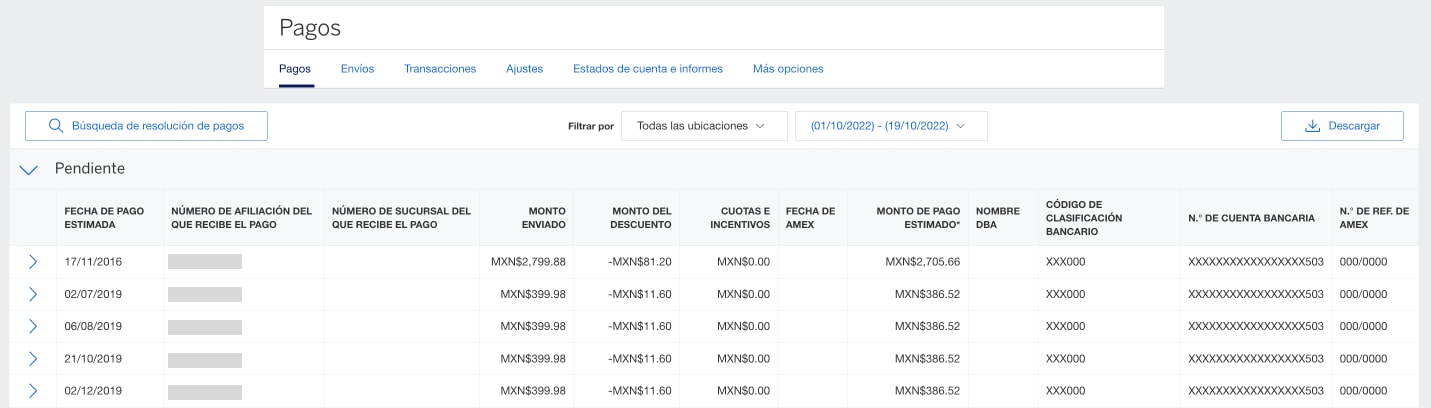Click the Descargar button
The width and height of the screenshot is (1431, 408).
[x=1342, y=126]
